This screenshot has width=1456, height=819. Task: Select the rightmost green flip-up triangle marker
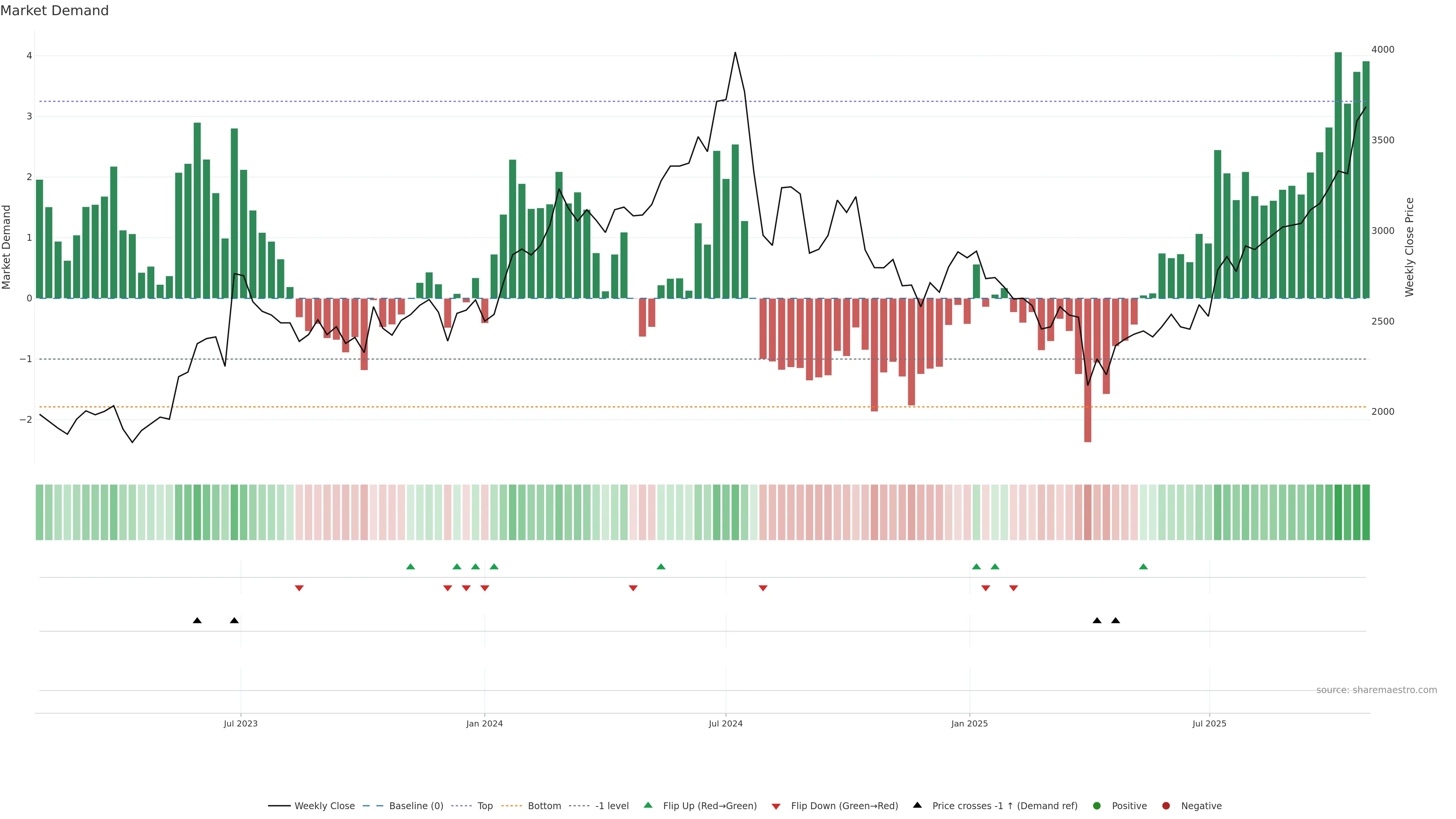coord(1143,566)
